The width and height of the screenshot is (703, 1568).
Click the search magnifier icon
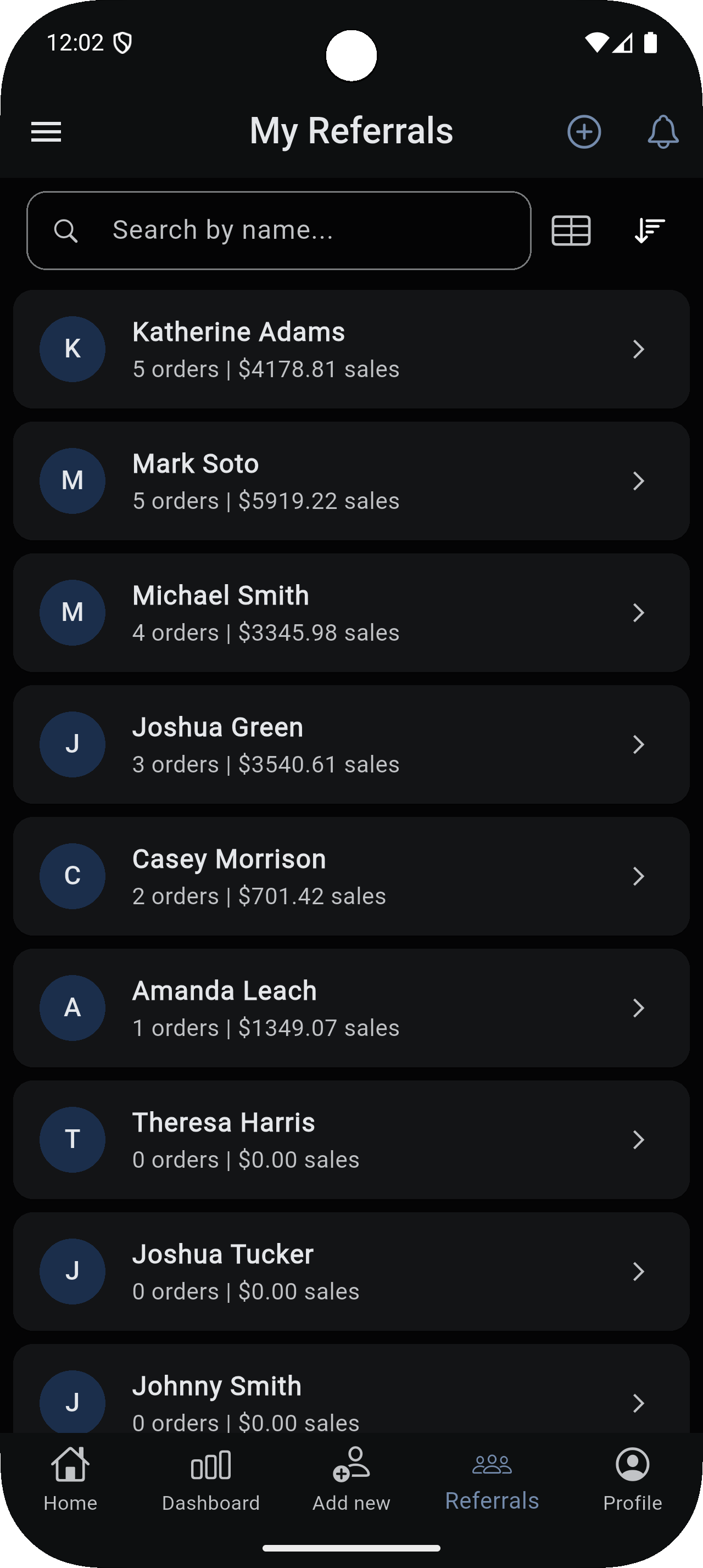[x=66, y=231]
